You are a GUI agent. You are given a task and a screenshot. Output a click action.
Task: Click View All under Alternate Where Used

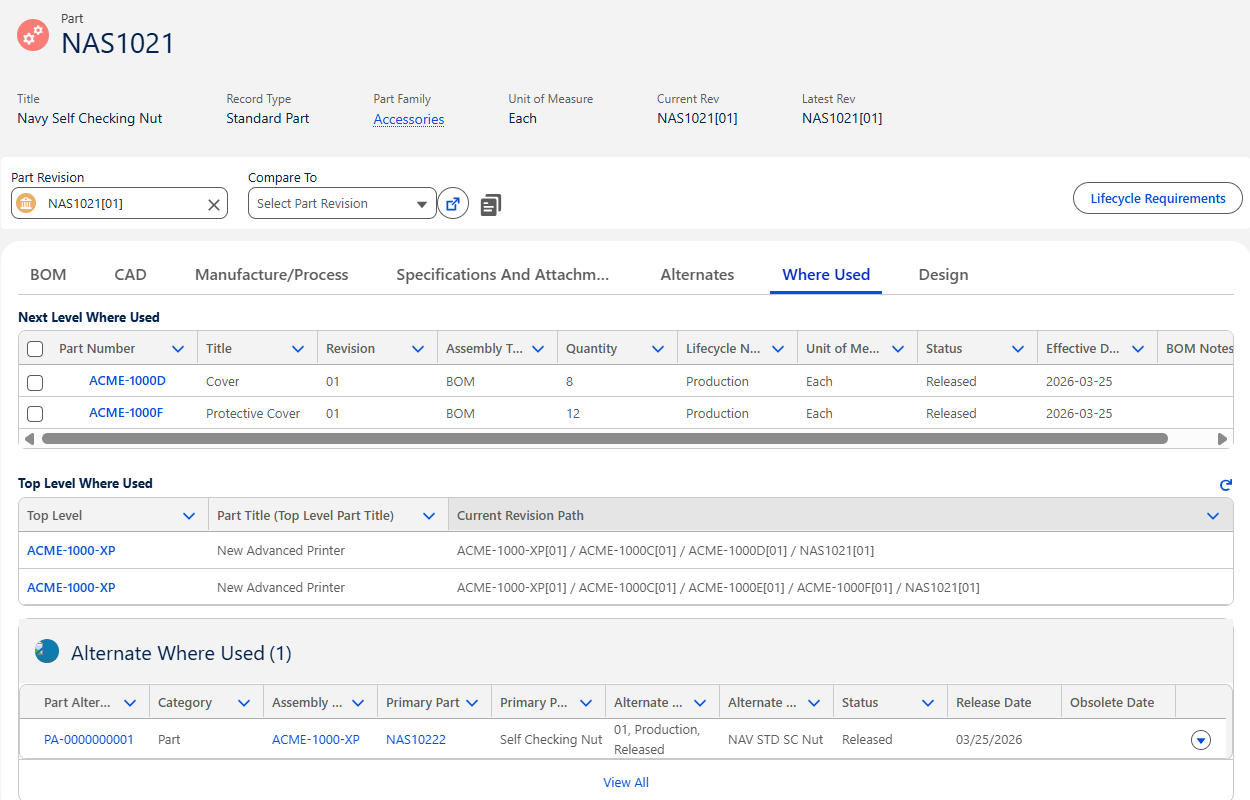626,783
